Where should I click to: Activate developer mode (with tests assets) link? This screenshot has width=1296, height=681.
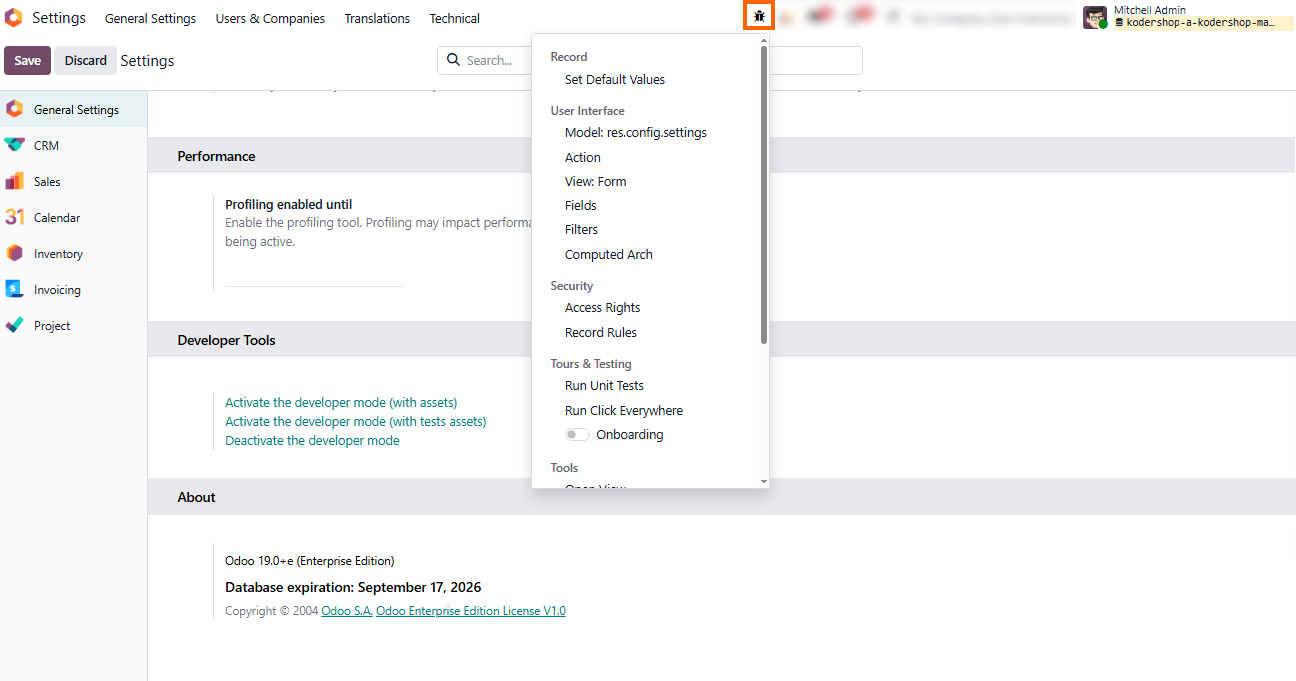pos(356,422)
